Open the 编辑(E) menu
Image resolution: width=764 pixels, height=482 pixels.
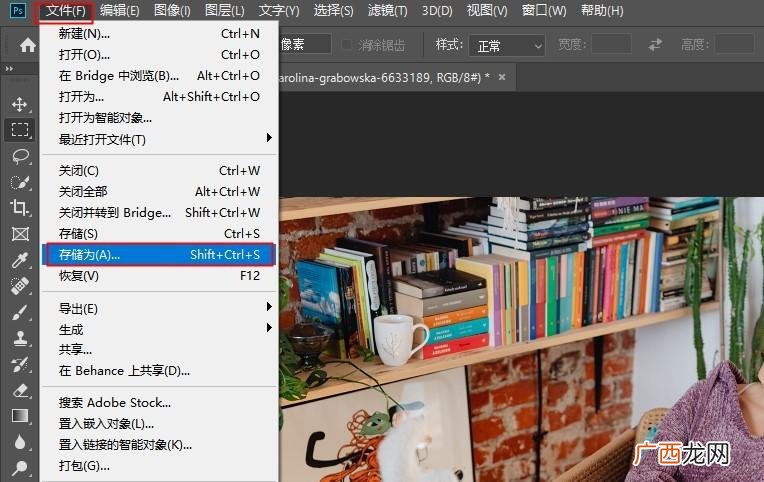click(119, 10)
